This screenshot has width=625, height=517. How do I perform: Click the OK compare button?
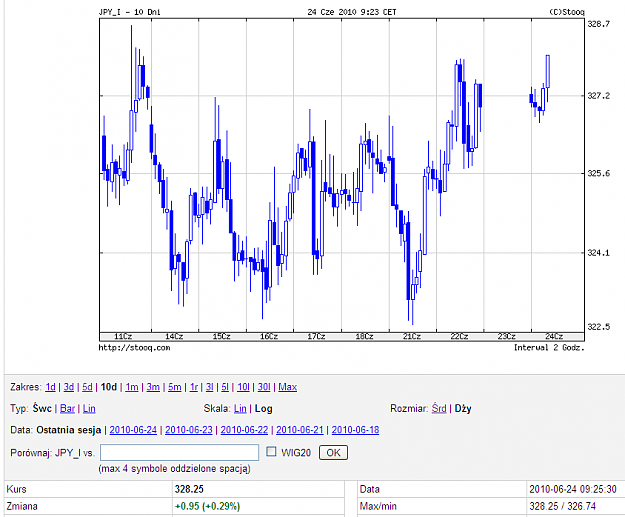coord(333,453)
